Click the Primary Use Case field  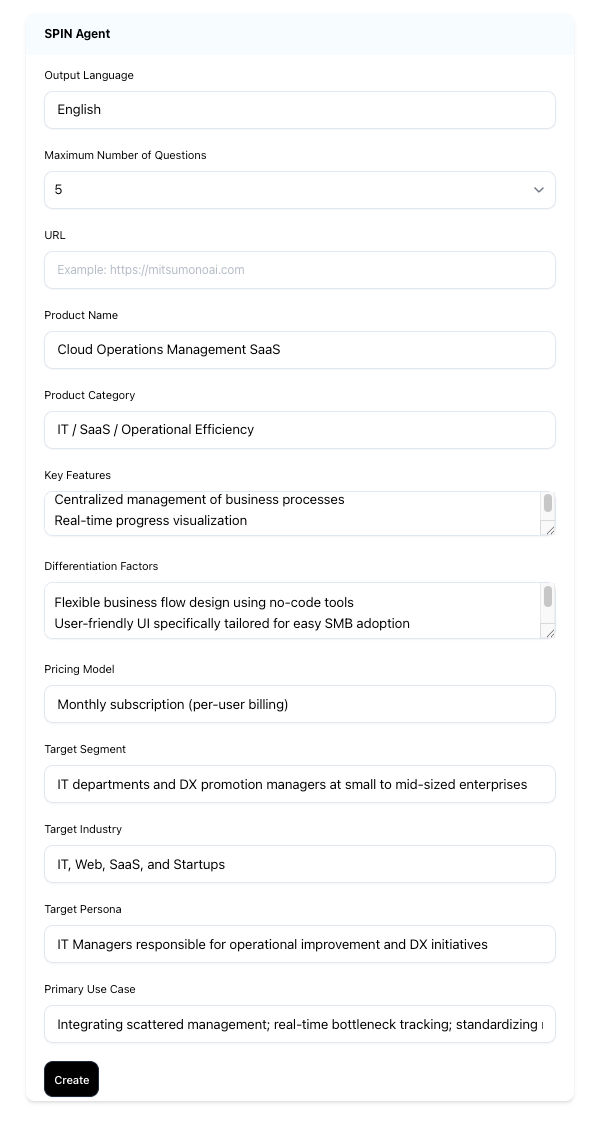(299, 1024)
